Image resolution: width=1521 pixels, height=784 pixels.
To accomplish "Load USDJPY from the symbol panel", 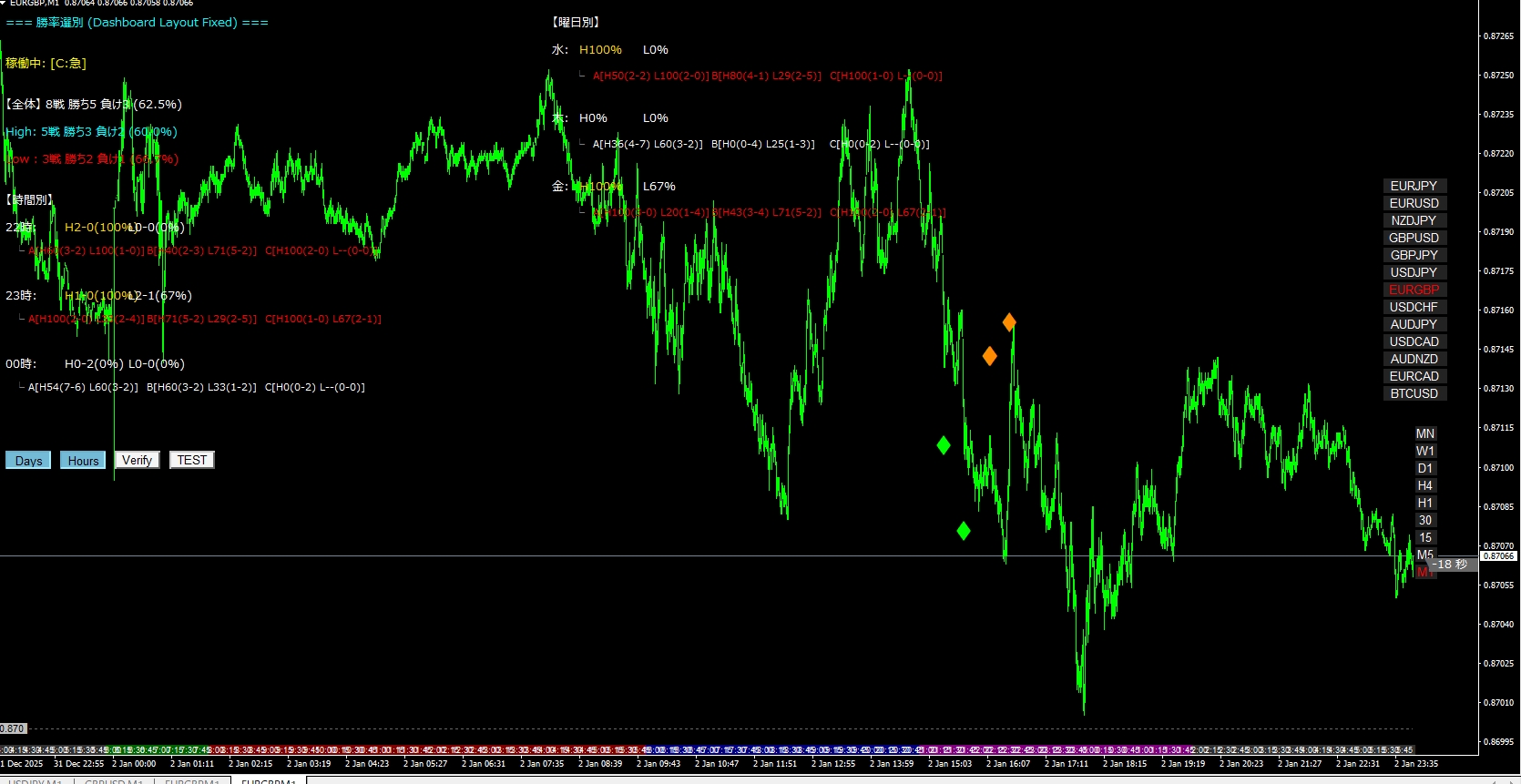I will (1414, 272).
